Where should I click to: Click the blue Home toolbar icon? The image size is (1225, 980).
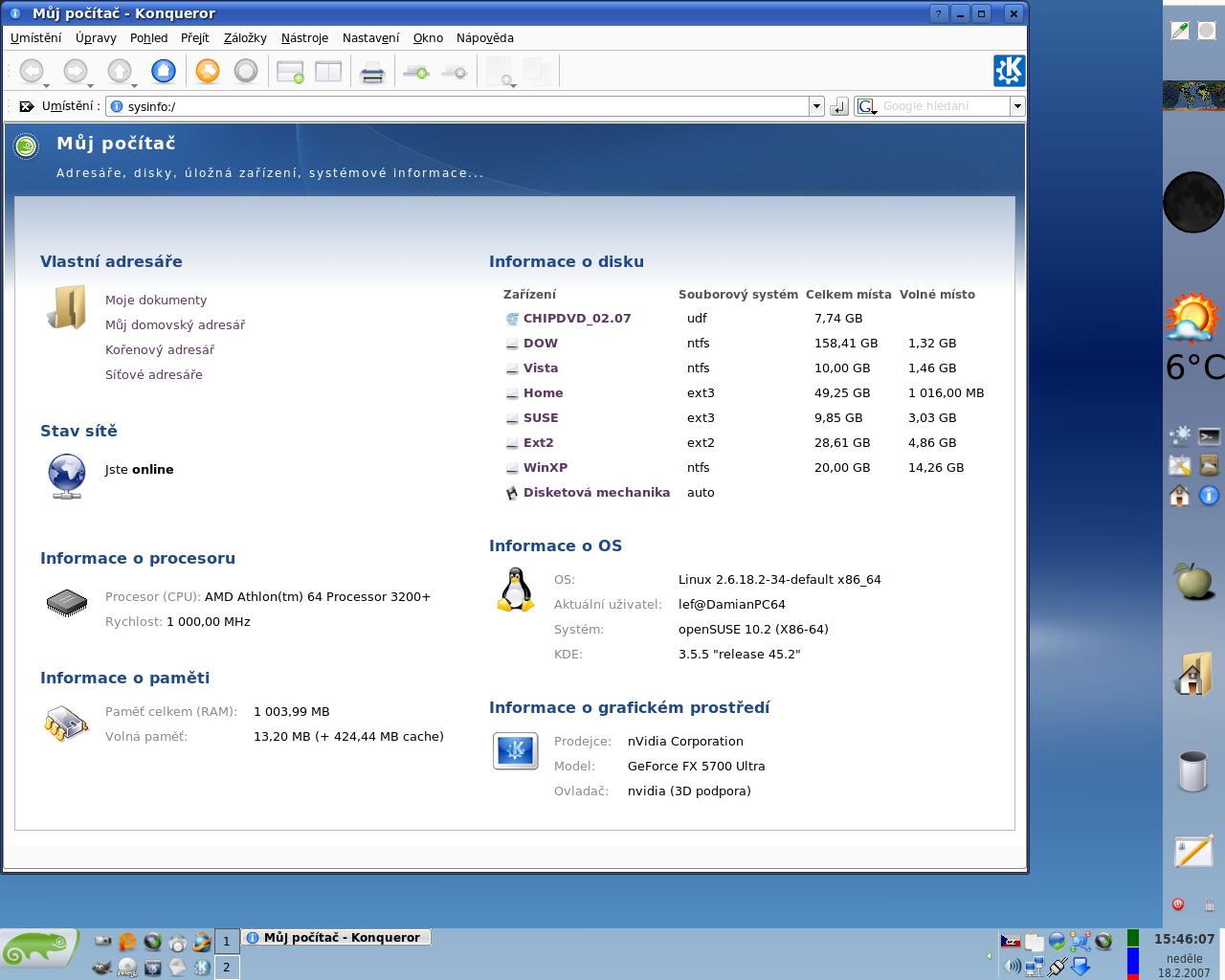click(164, 71)
